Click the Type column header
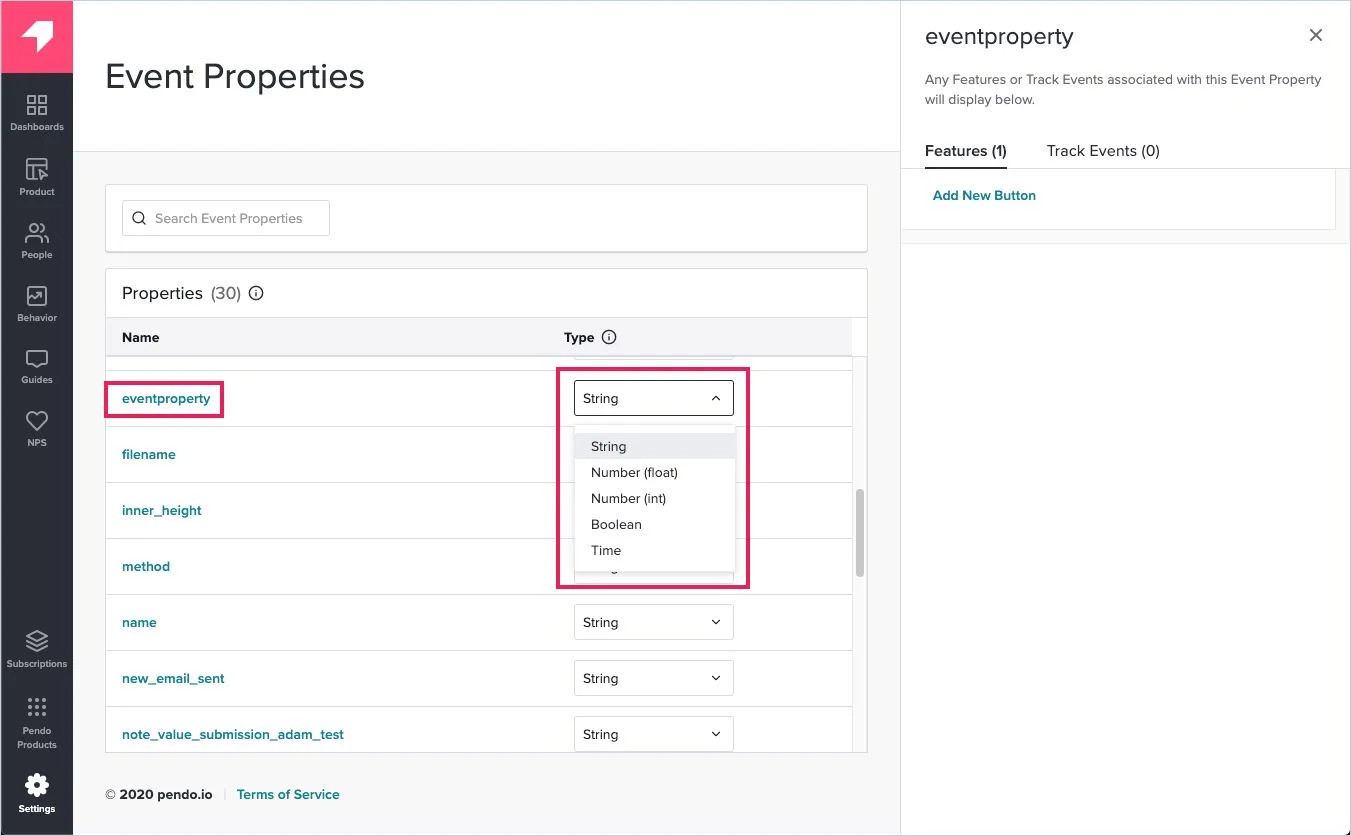This screenshot has width=1351, height=836. [x=579, y=337]
